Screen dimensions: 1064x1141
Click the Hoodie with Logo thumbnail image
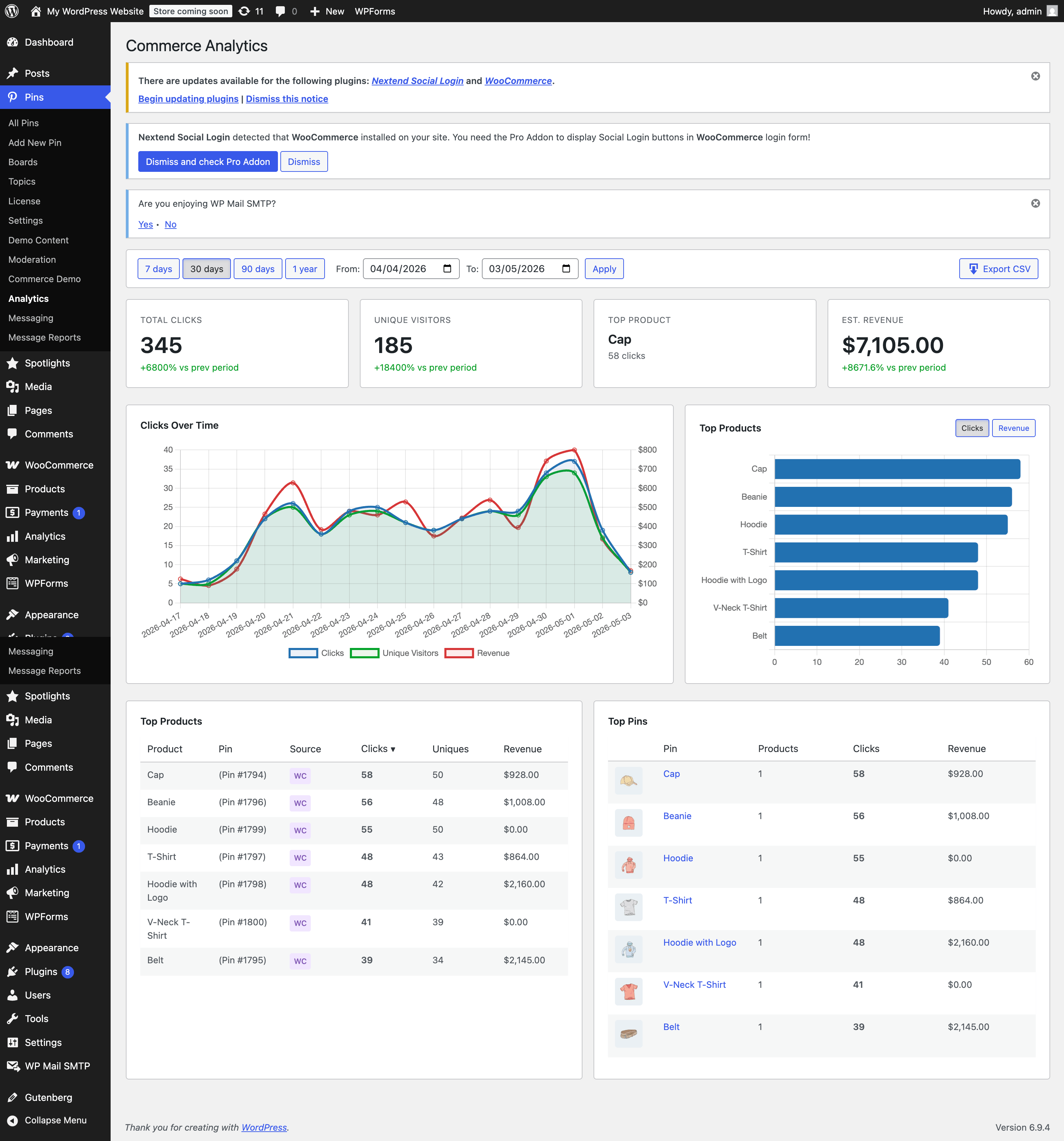(x=628, y=949)
